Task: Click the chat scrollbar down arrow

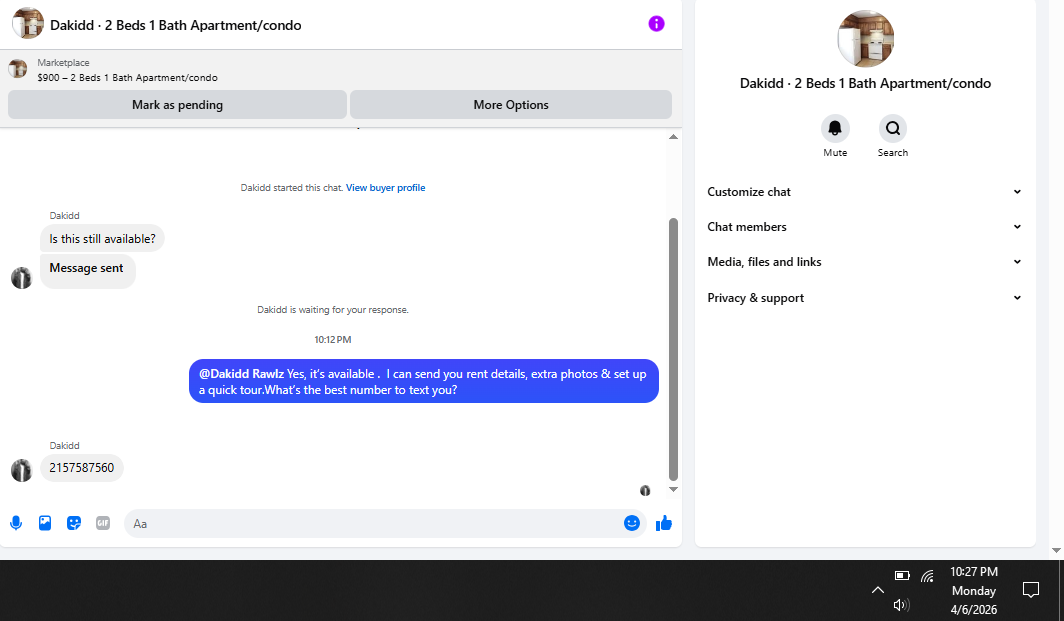Action: click(x=673, y=489)
